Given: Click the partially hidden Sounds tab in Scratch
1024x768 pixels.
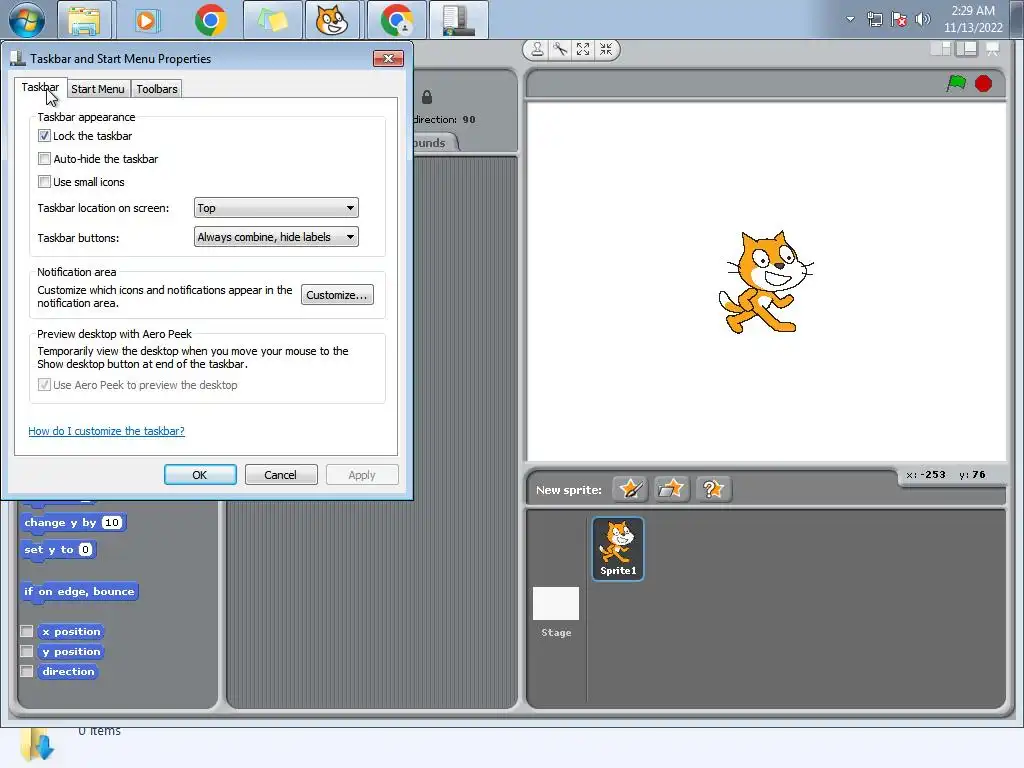Looking at the screenshot, I should (x=434, y=143).
